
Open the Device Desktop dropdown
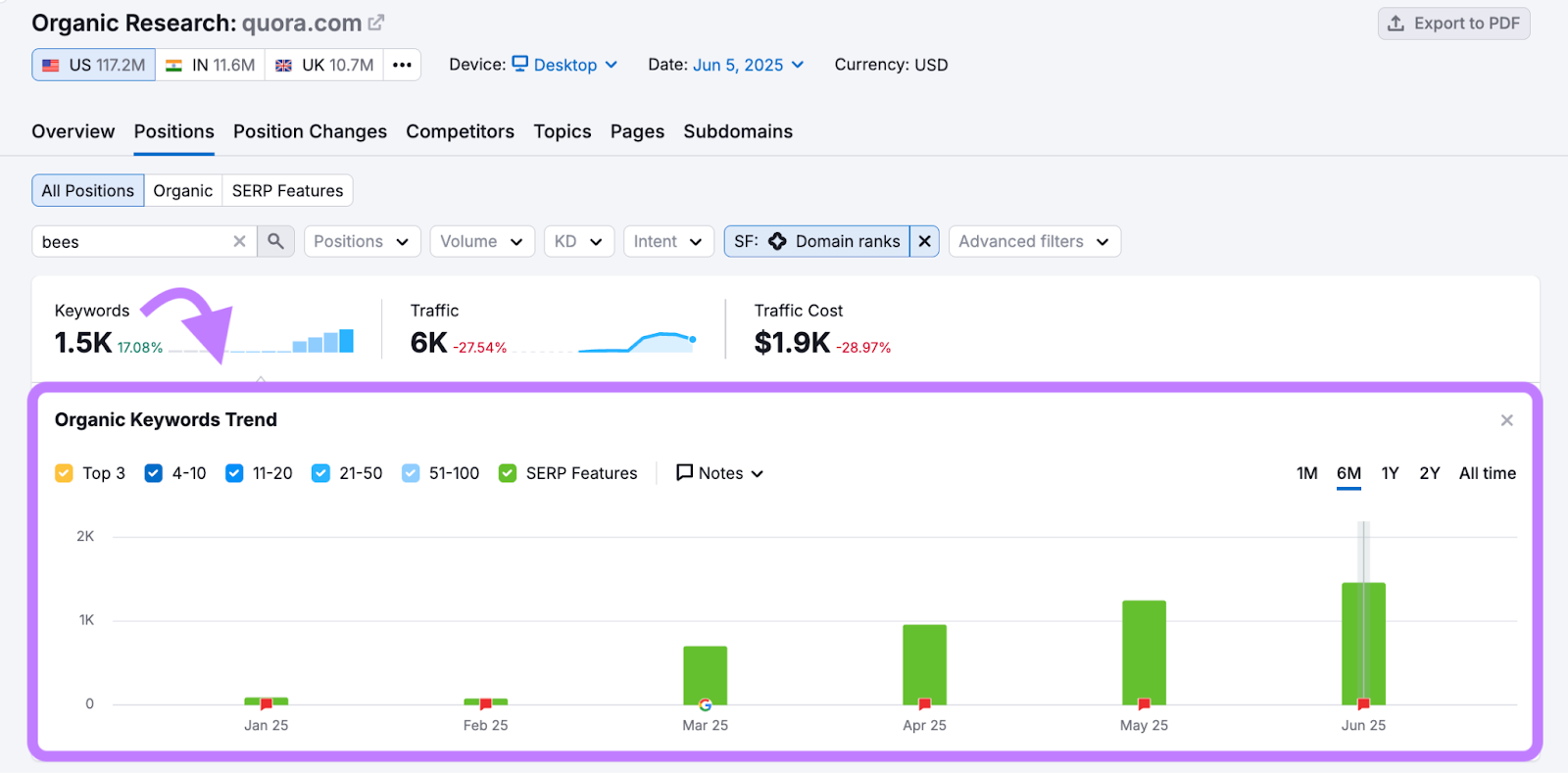[x=565, y=65]
